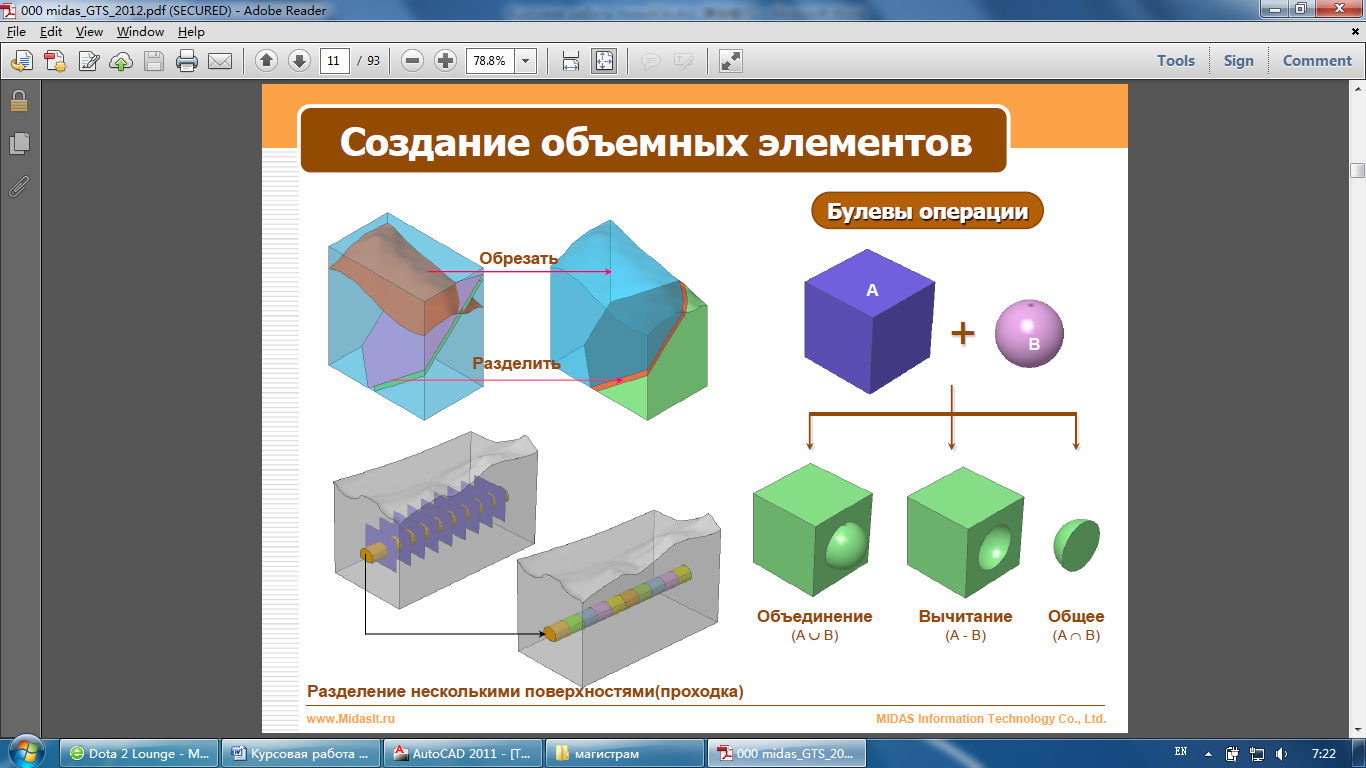Toggle fit one full page mode
Screen dimensions: 1366x768
coord(604,61)
